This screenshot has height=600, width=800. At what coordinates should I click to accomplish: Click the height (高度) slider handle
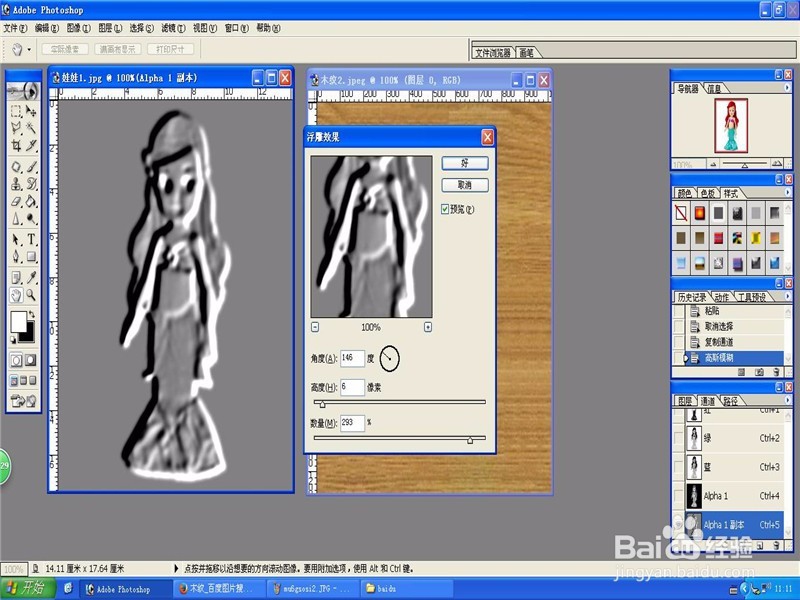[x=322, y=404]
